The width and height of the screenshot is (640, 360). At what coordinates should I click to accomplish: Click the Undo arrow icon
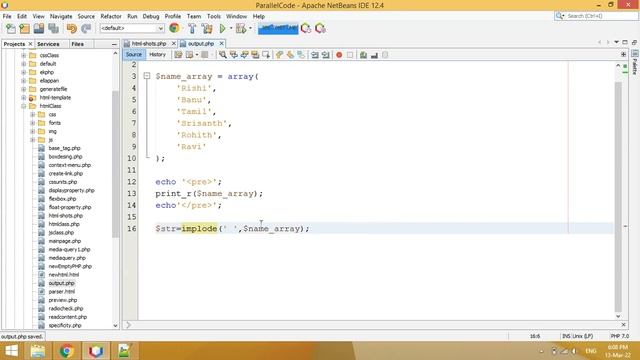point(71,29)
